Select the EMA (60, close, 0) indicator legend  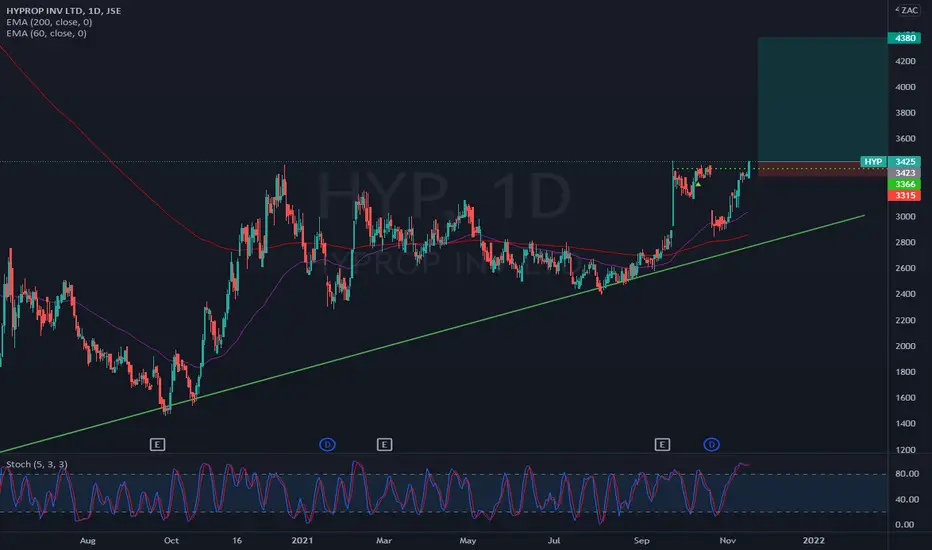(46, 33)
